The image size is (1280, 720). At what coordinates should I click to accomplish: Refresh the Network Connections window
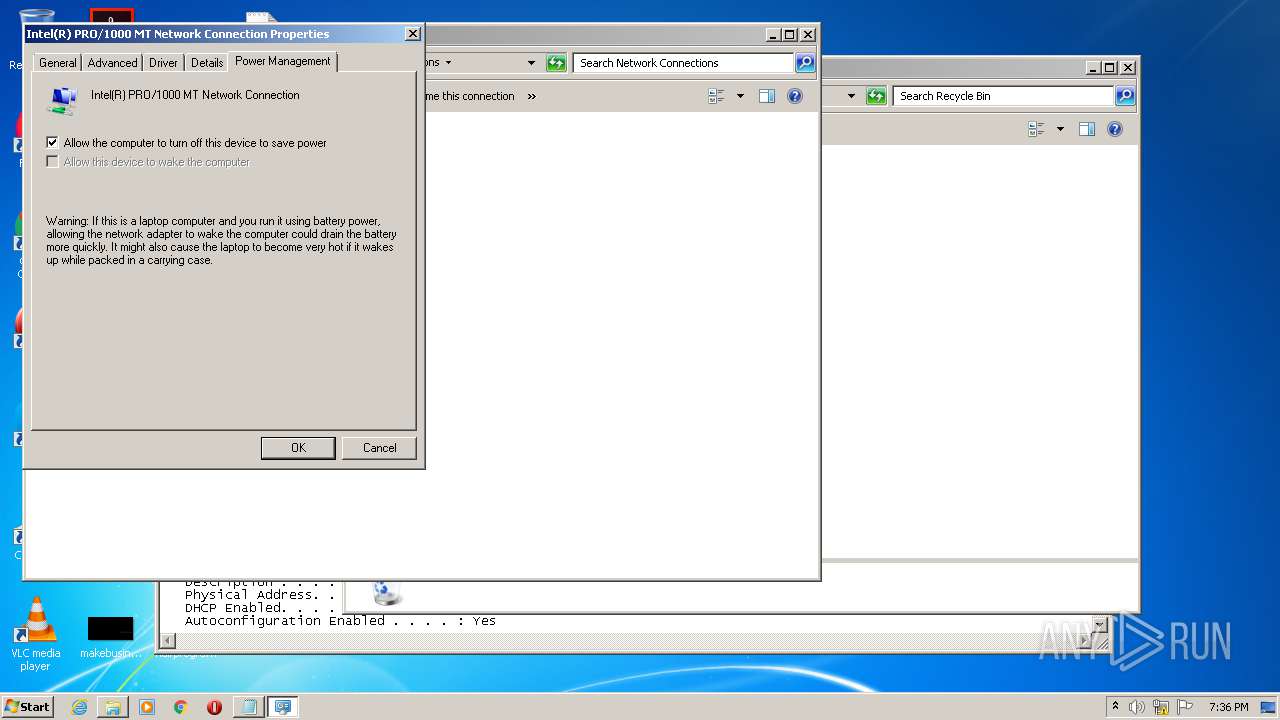tap(556, 63)
